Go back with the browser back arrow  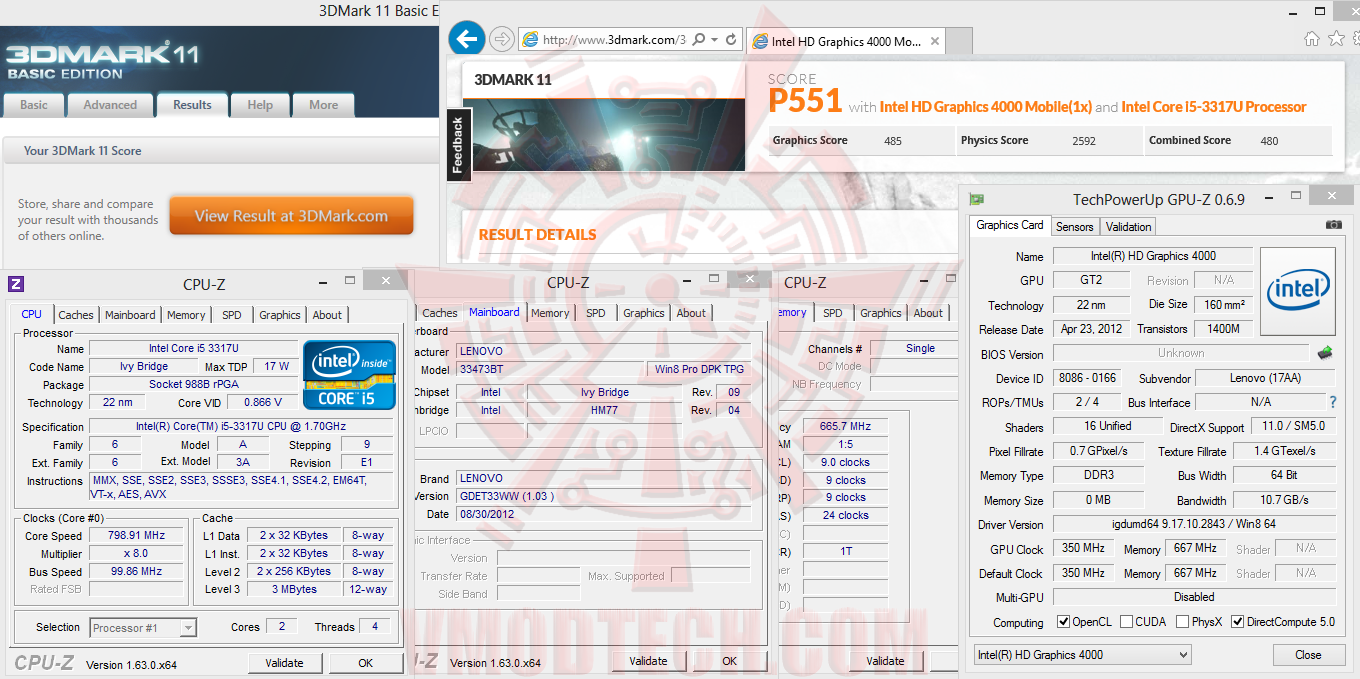coord(466,40)
